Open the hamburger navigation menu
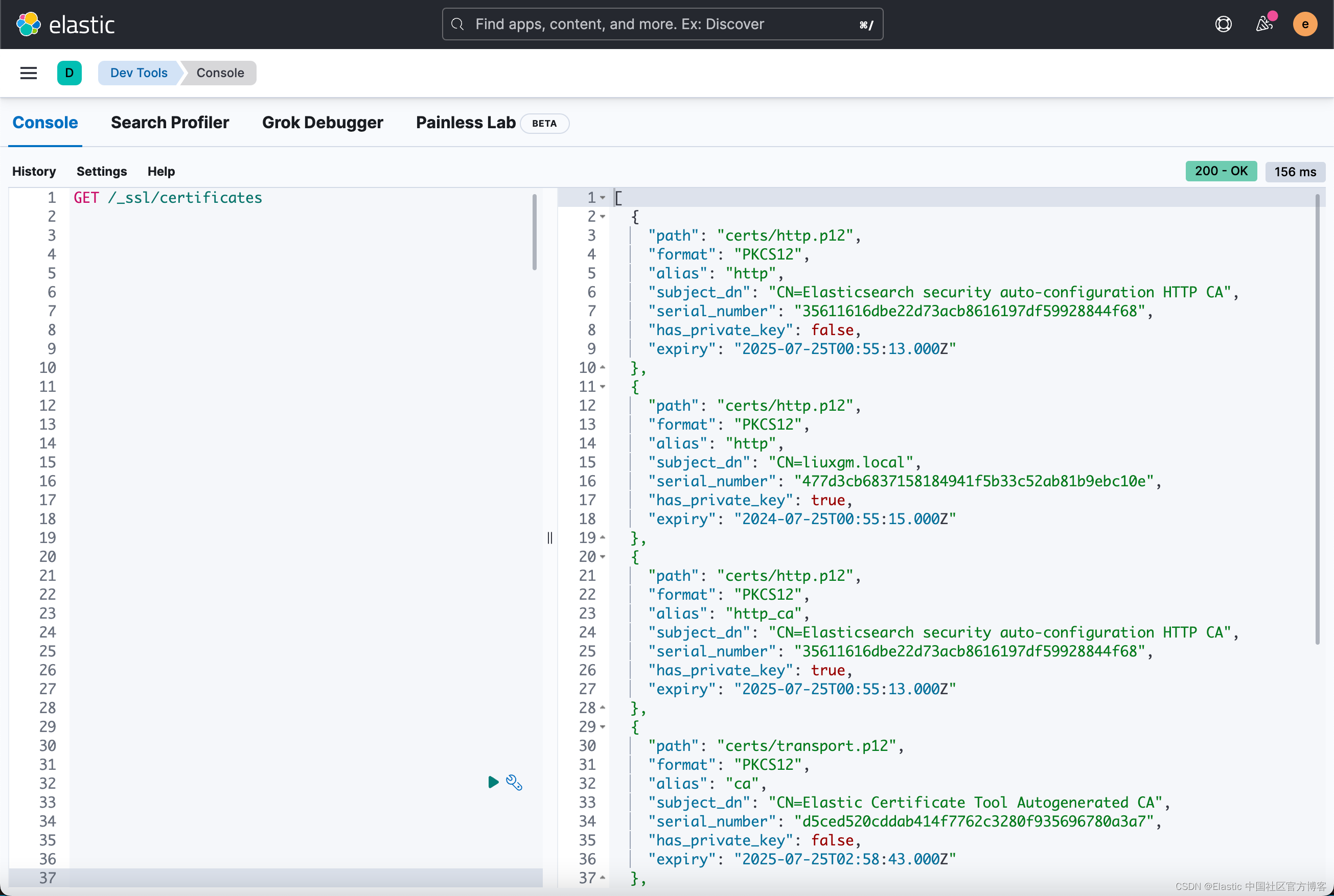This screenshot has width=1334, height=896. (x=29, y=73)
